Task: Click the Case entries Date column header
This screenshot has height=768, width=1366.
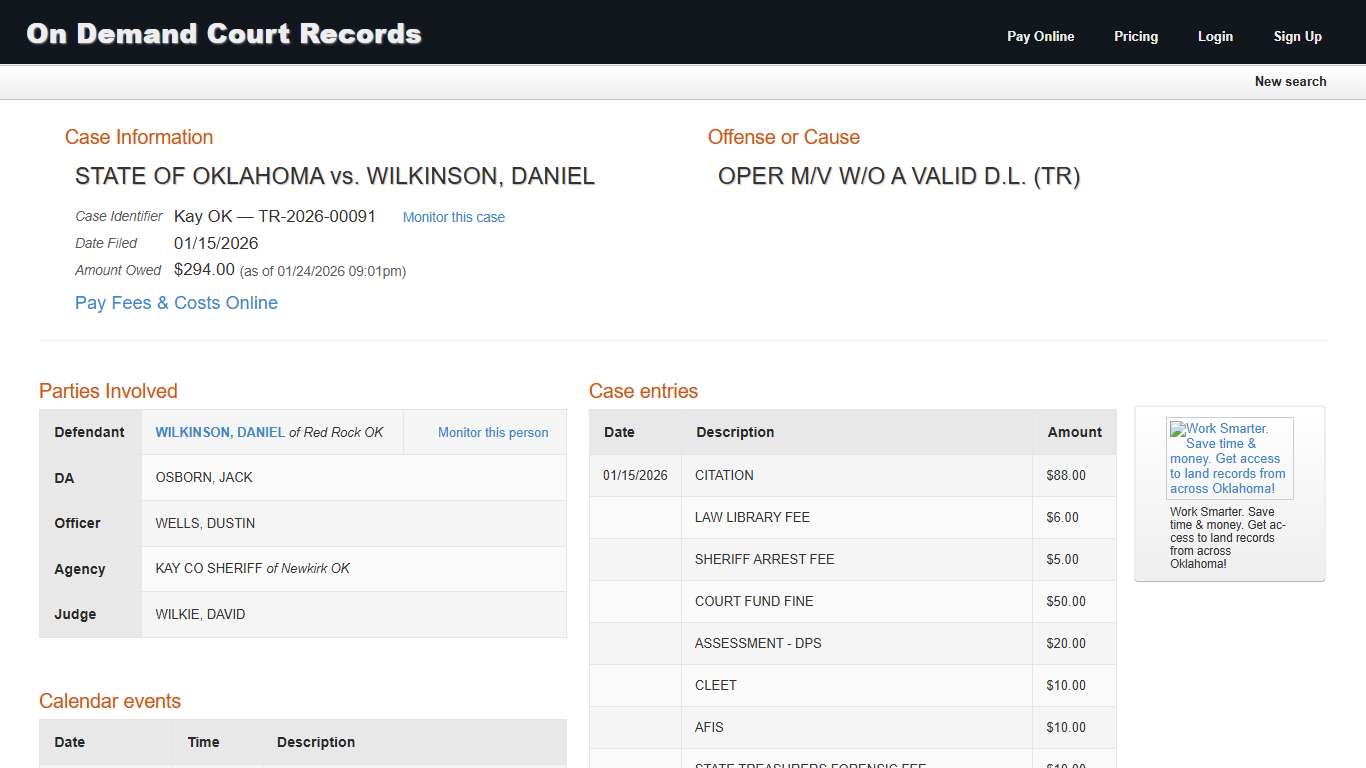Action: [619, 432]
